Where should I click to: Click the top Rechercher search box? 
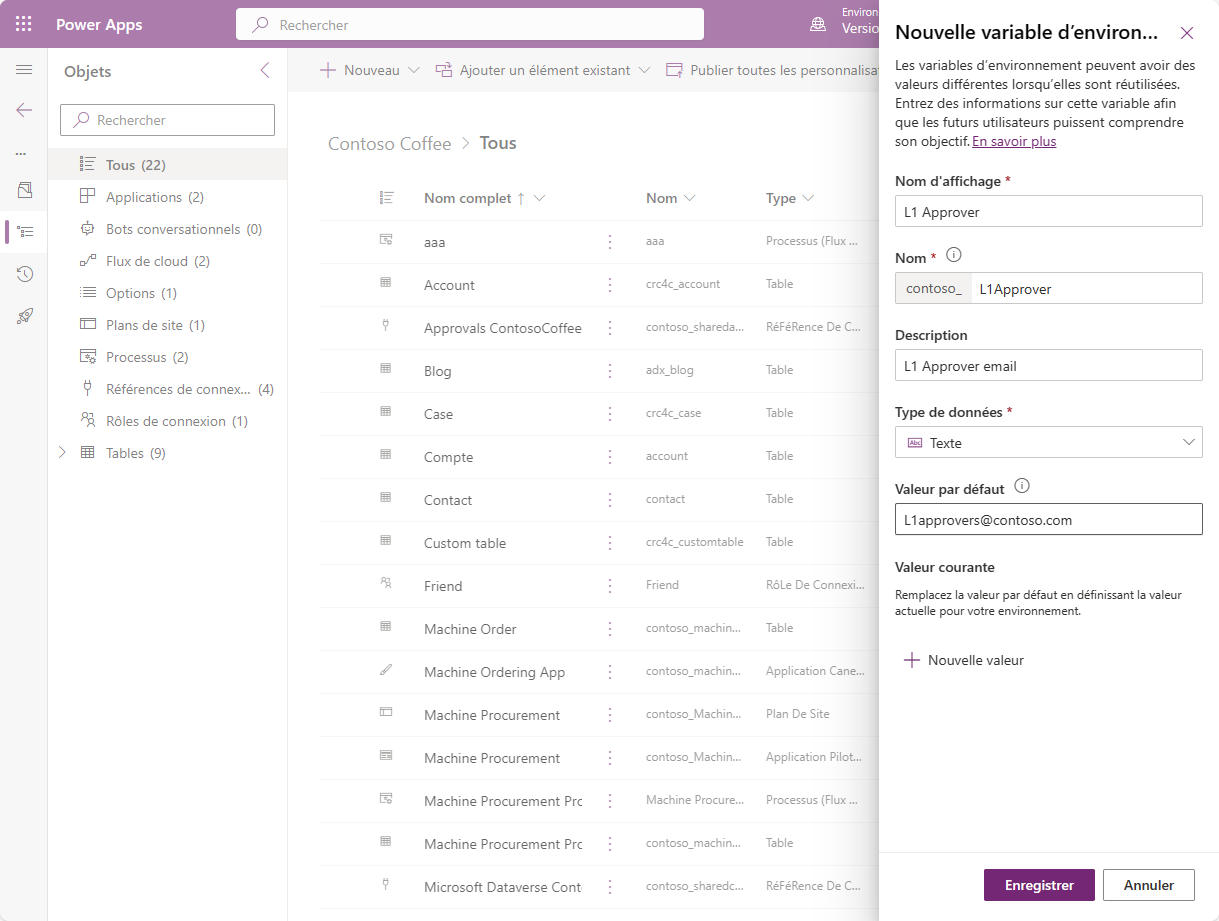click(470, 24)
